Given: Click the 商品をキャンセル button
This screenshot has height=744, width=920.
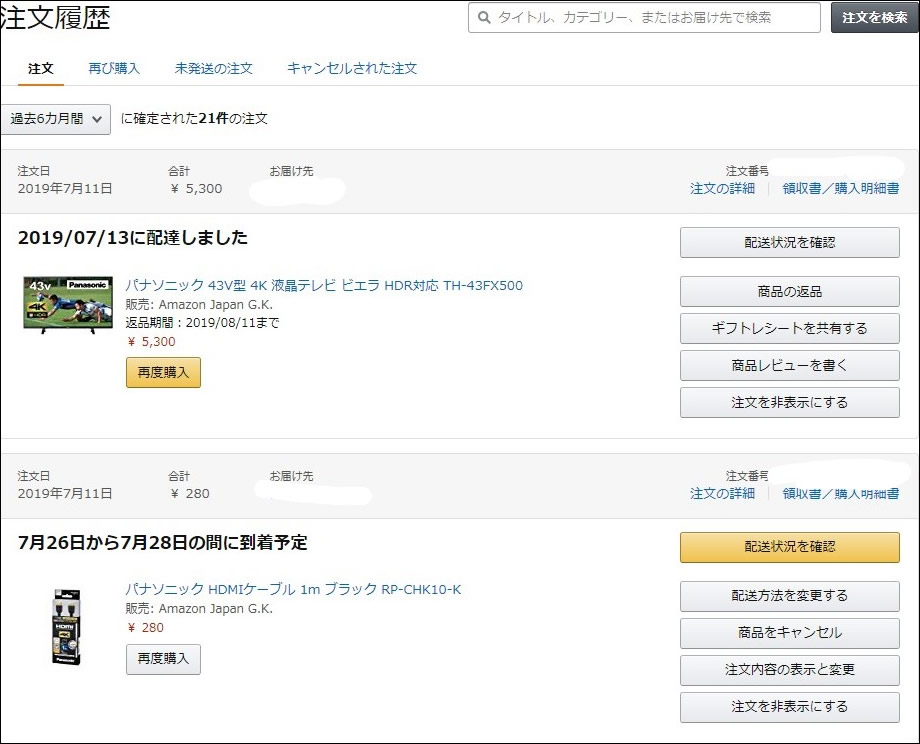Looking at the screenshot, I should [790, 633].
